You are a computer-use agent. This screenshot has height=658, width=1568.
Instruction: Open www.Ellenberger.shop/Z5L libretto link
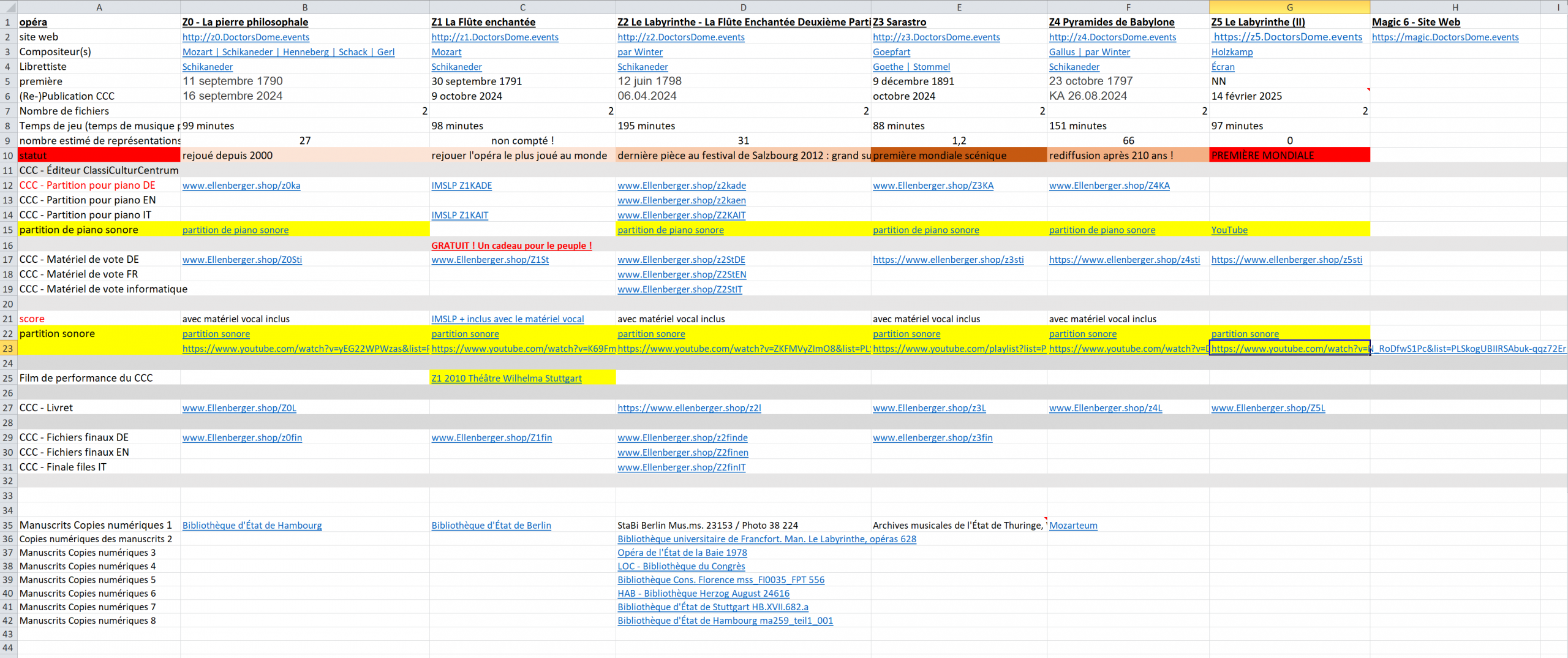point(1268,408)
